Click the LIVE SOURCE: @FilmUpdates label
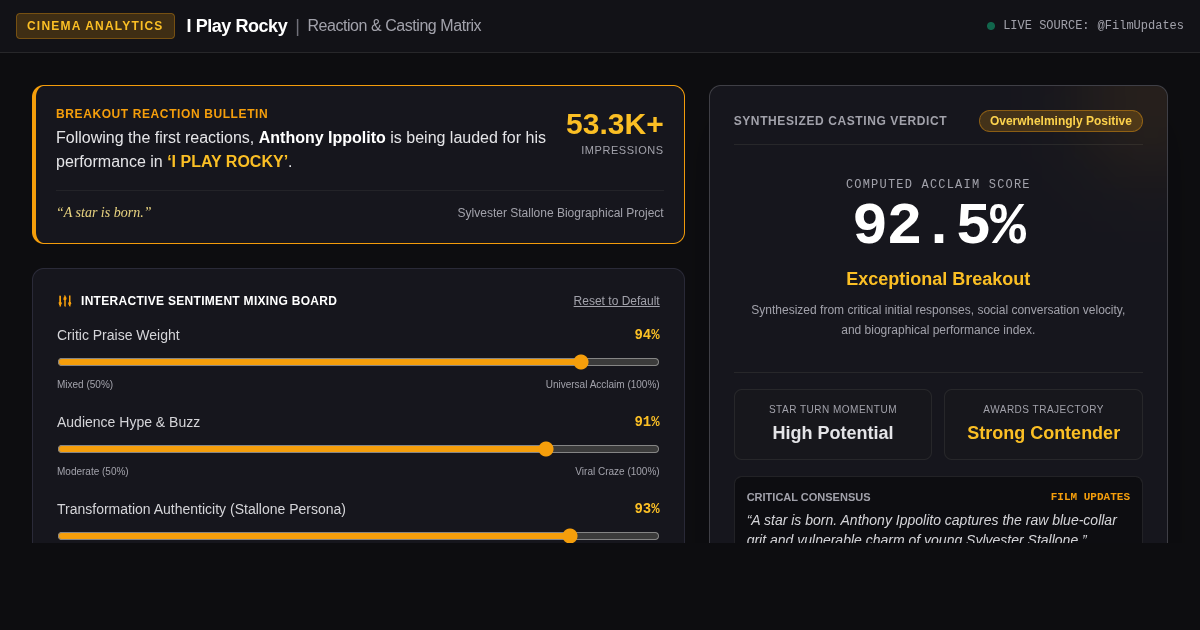The width and height of the screenshot is (1200, 630). [1093, 26]
